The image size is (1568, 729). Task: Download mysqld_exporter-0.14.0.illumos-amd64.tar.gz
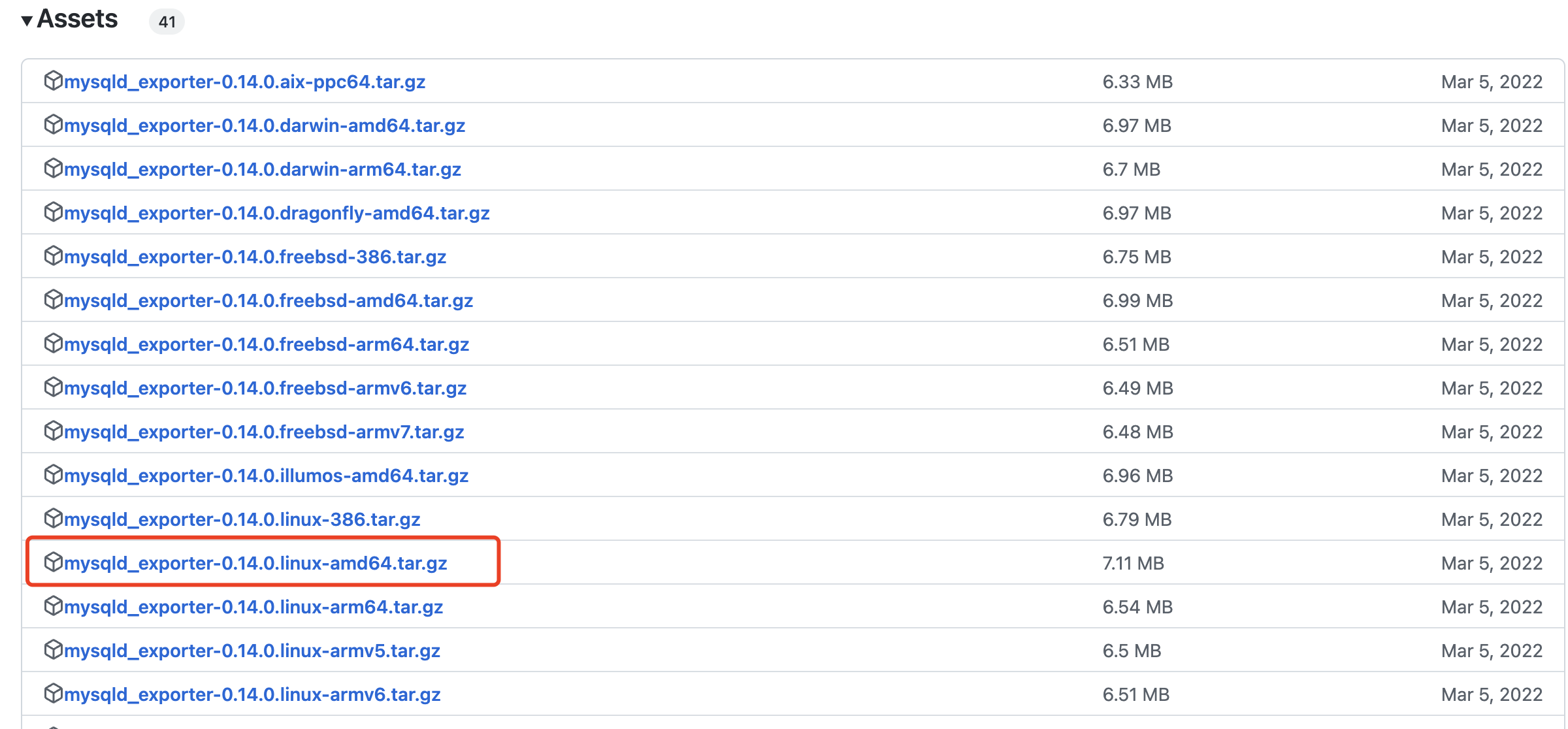[x=267, y=476]
